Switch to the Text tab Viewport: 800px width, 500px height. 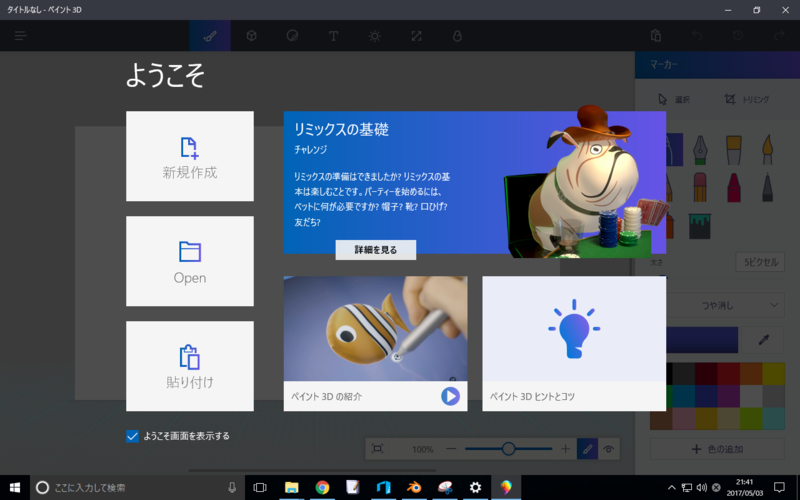pyautogui.click(x=333, y=36)
